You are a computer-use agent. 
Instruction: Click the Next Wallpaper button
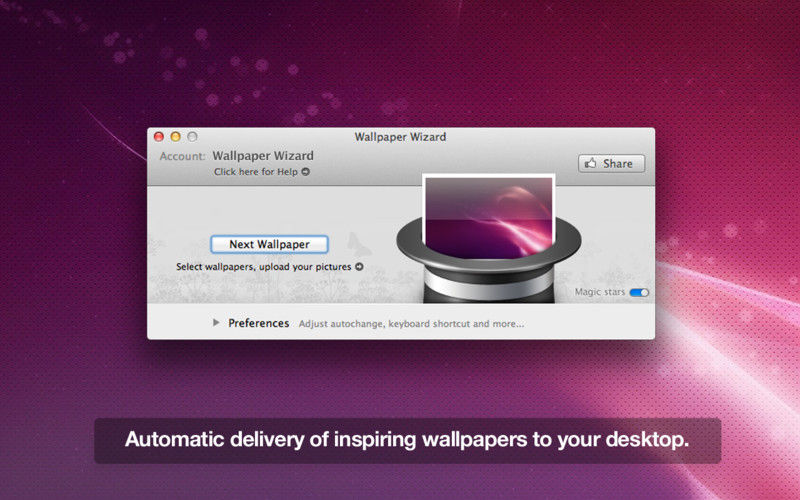[x=269, y=244]
